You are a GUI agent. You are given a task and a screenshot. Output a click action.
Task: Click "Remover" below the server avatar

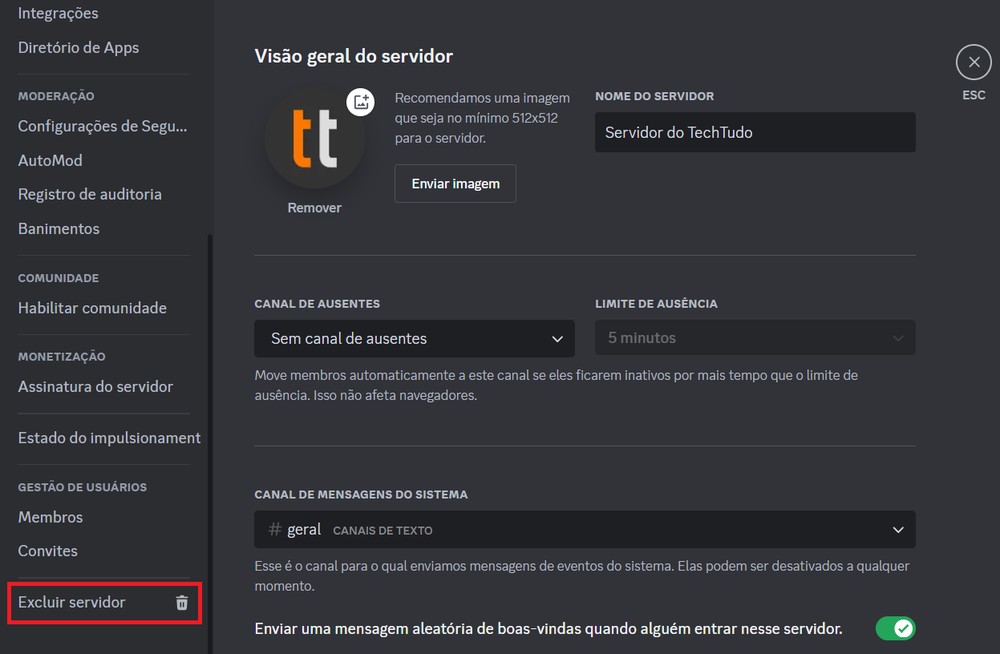click(x=314, y=207)
